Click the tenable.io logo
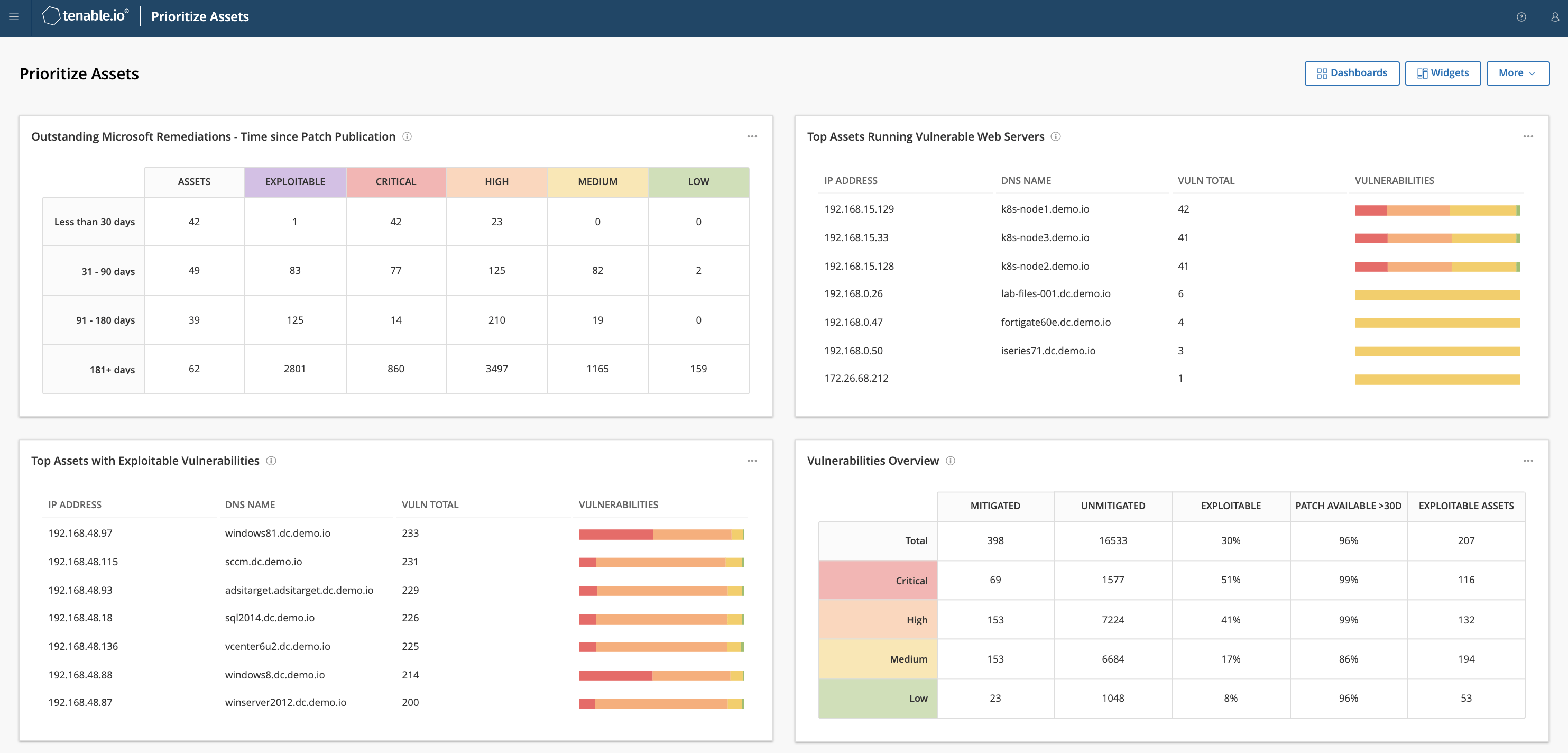Viewport: 1568px width, 753px height. [x=85, y=16]
